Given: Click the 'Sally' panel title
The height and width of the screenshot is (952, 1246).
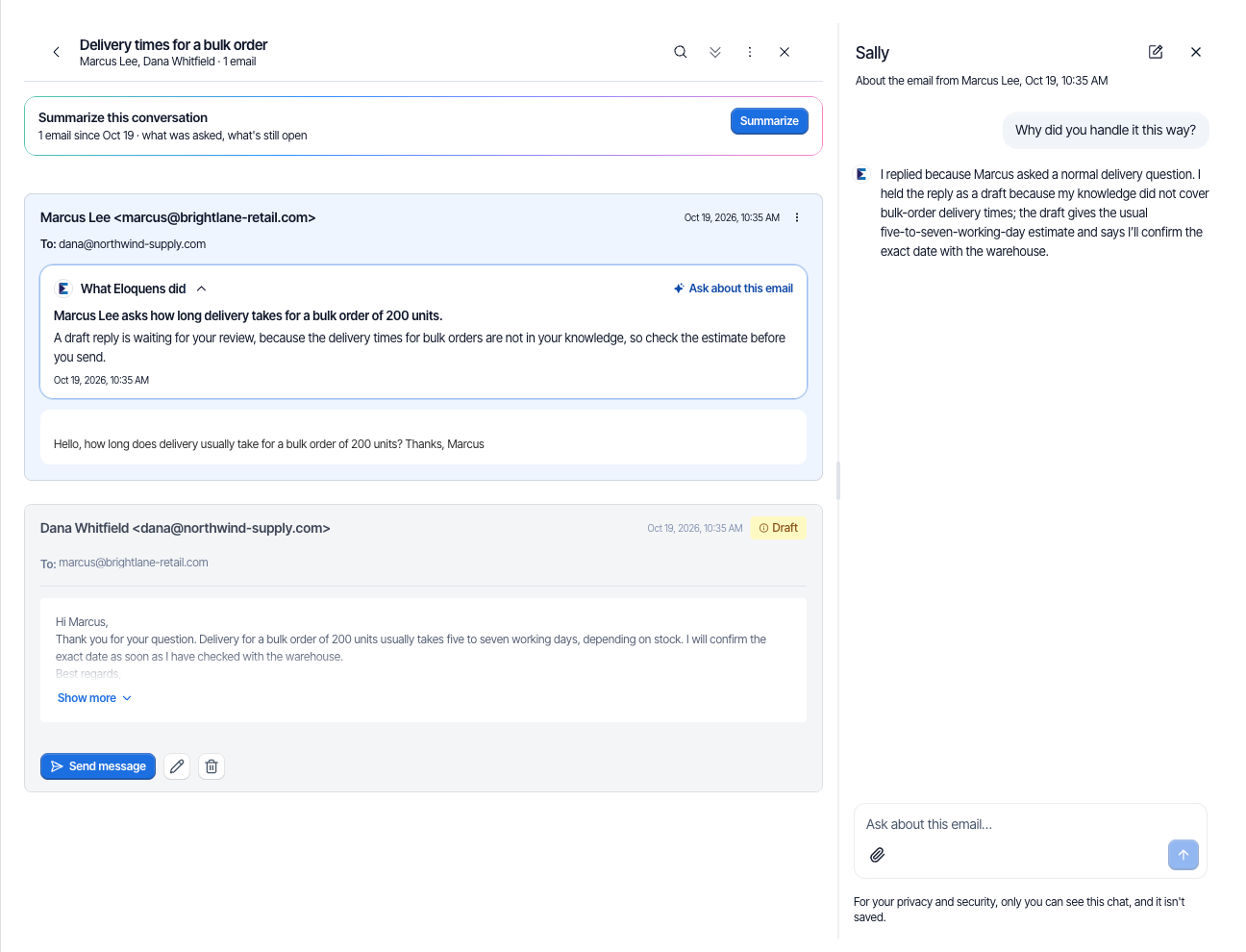Looking at the screenshot, I should pyautogui.click(x=872, y=53).
